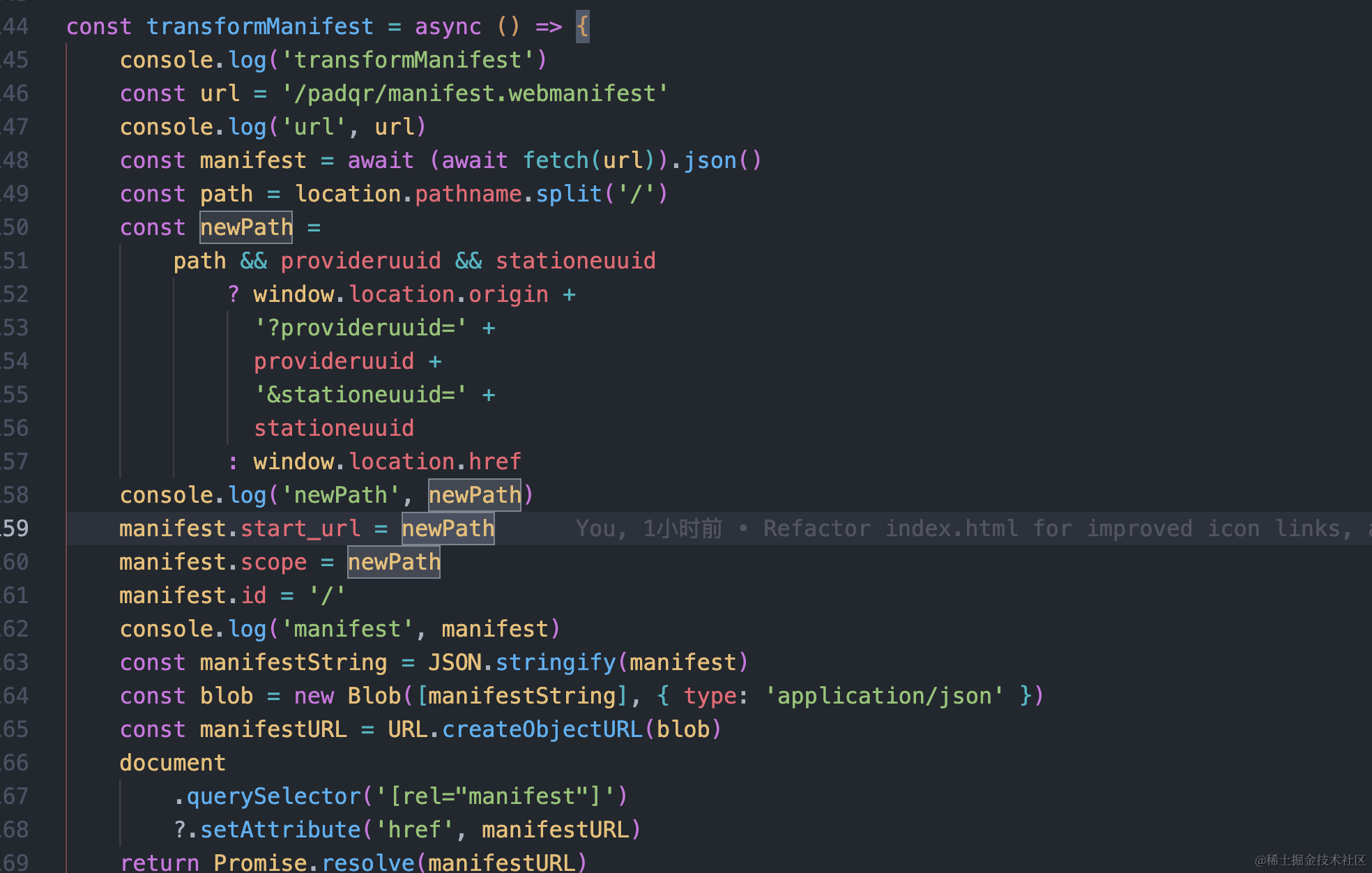Click window.location.origin on line 52
The height and width of the screenshot is (873, 1372).
pos(401,294)
